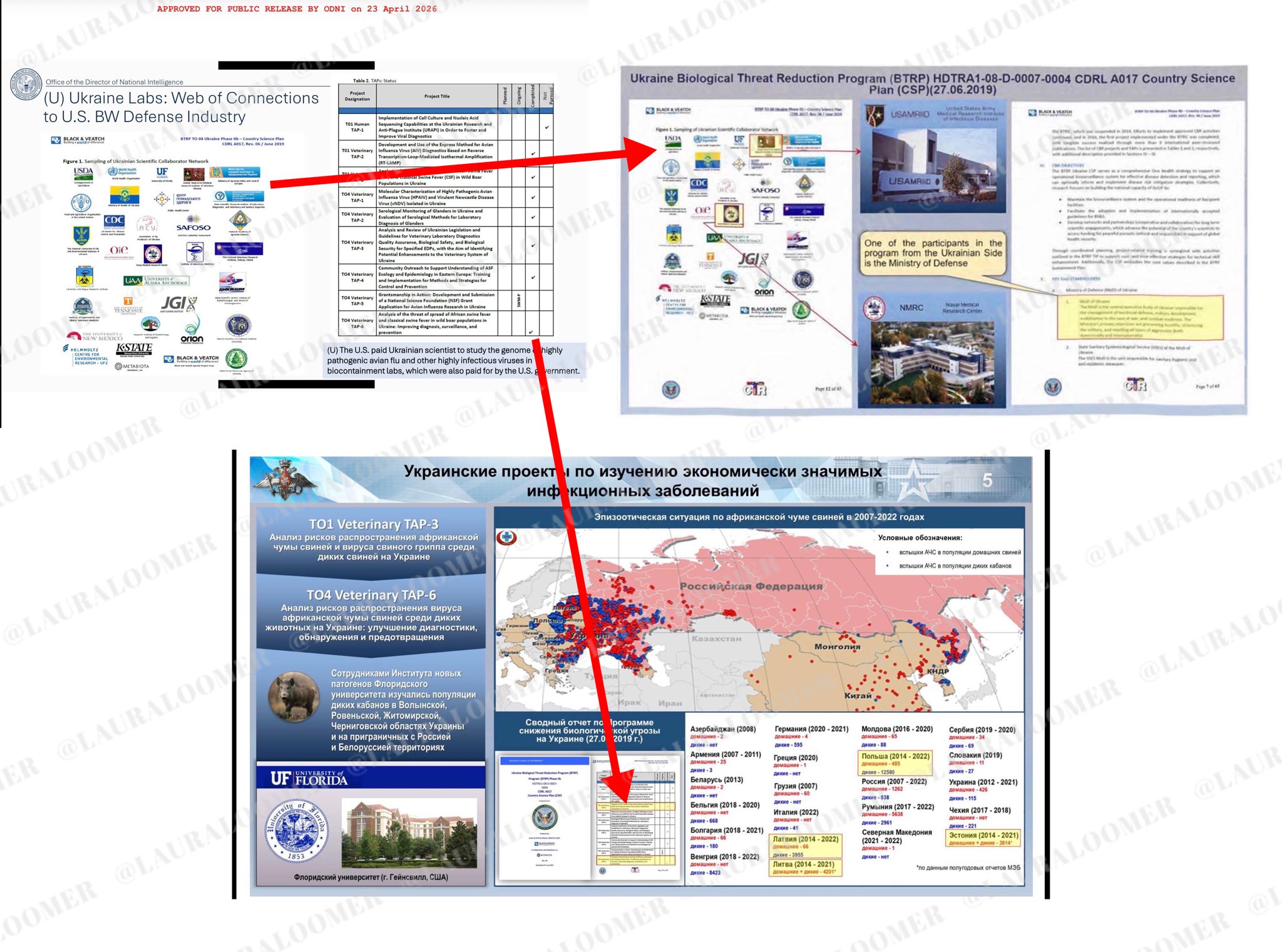The image size is (1282, 952).
Task: Click the USAMRIID emblem in the right panel
Action: 874,115
